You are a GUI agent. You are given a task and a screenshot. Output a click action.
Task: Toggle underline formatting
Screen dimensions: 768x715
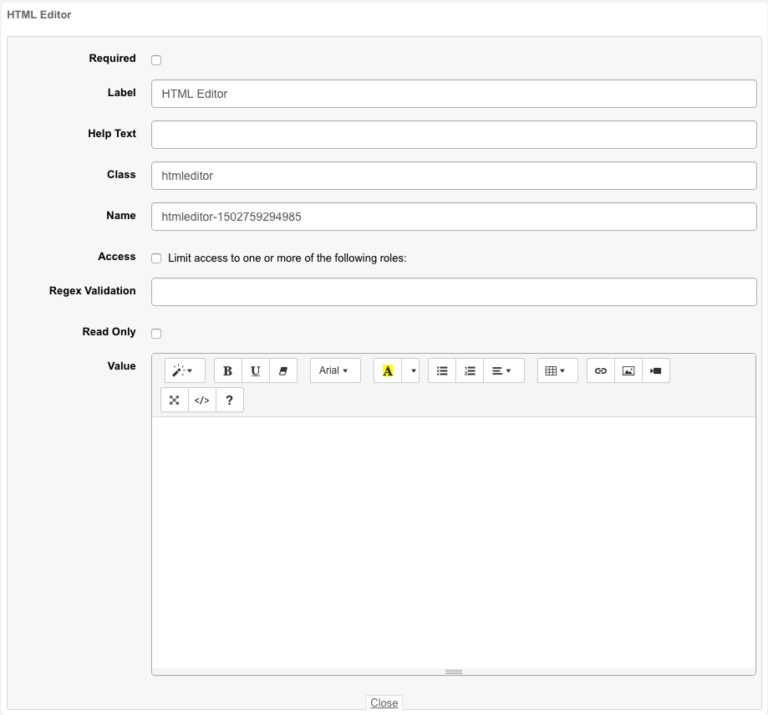(x=255, y=371)
